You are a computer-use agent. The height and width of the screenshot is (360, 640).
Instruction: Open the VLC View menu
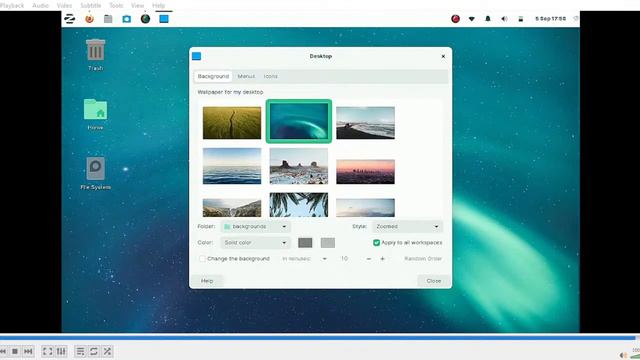(137, 5)
